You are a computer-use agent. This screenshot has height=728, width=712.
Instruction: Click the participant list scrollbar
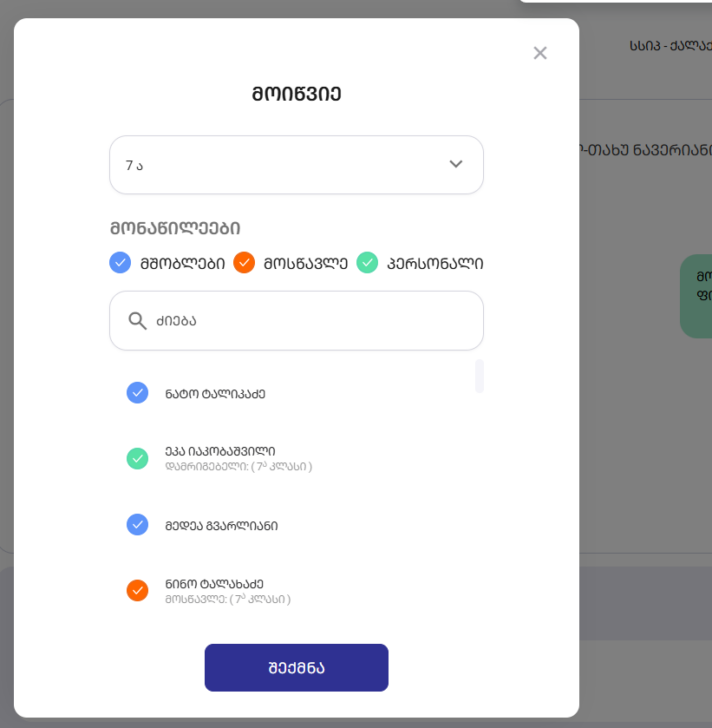(x=479, y=376)
